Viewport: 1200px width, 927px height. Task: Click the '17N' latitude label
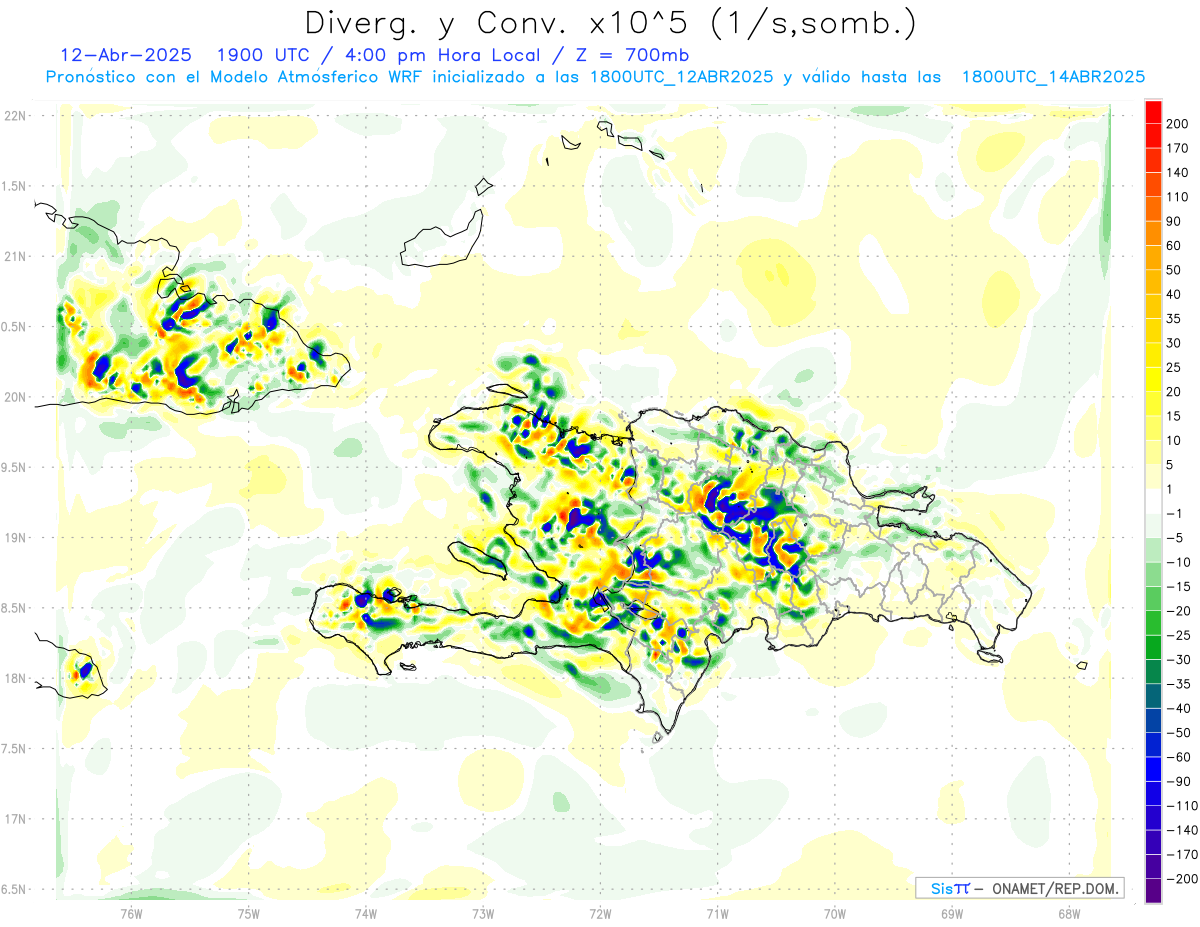point(16,820)
